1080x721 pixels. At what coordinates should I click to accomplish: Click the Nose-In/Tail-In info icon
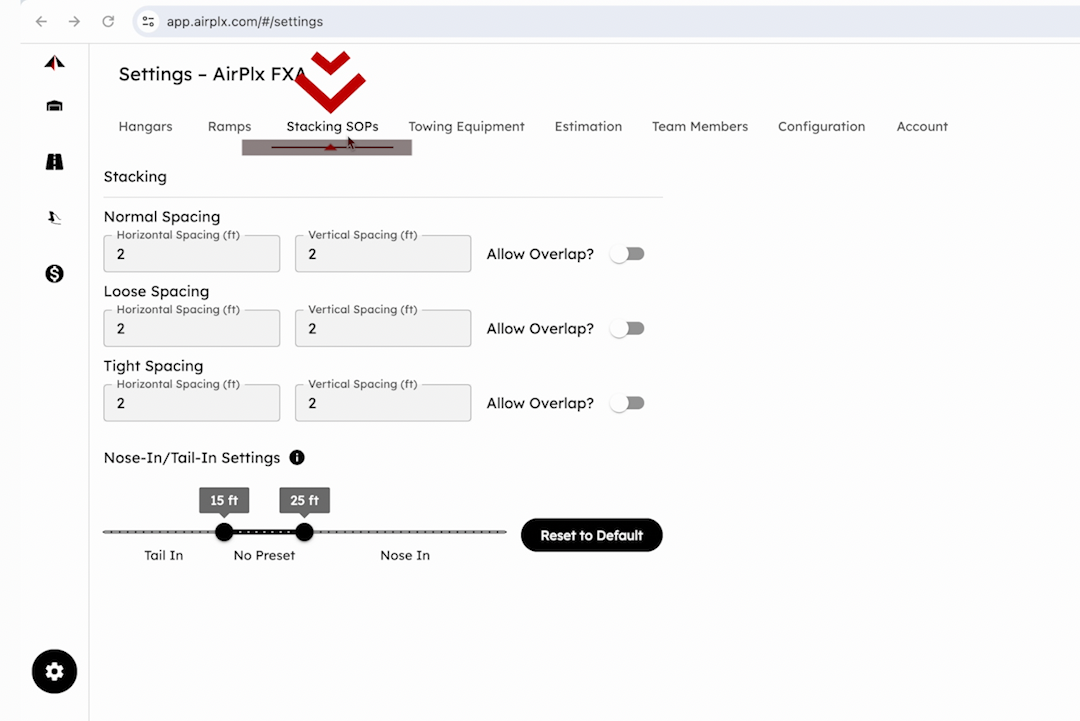point(297,458)
